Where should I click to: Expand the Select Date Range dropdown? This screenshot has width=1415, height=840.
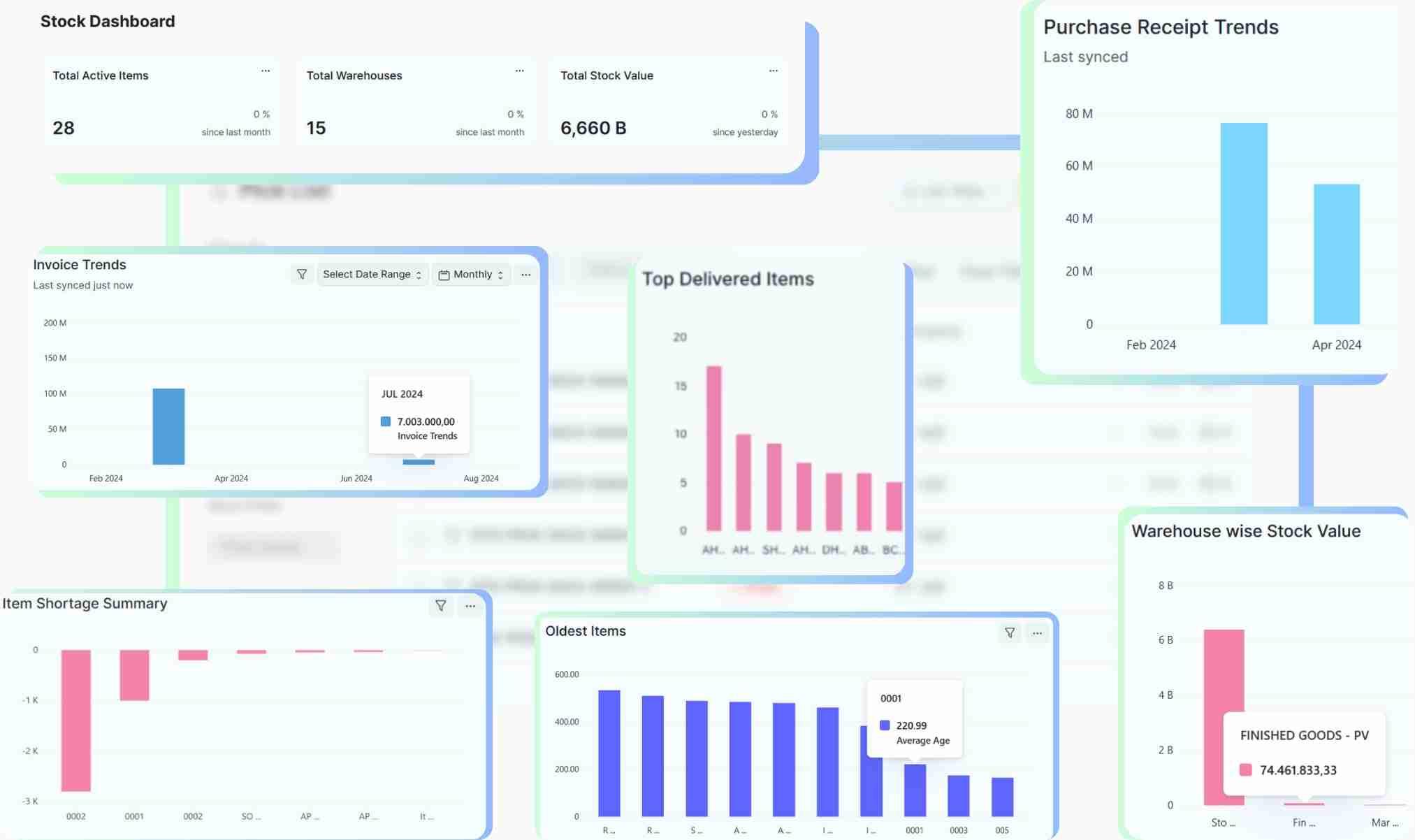tap(372, 275)
